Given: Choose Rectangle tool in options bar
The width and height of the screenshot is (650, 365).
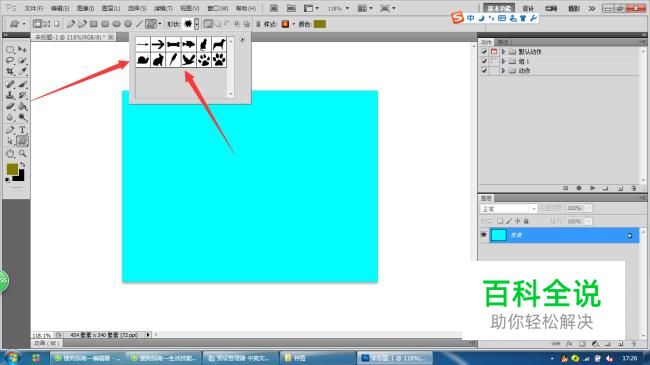Looking at the screenshot, I should pyautogui.click(x=94, y=24).
